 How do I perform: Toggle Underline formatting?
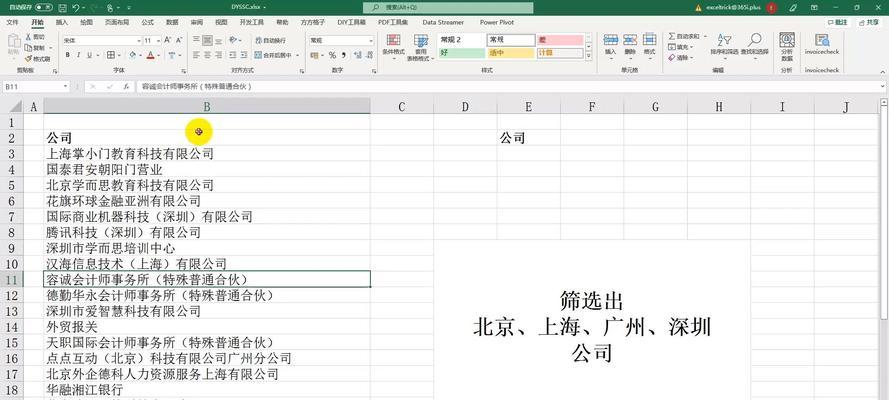[x=89, y=56]
